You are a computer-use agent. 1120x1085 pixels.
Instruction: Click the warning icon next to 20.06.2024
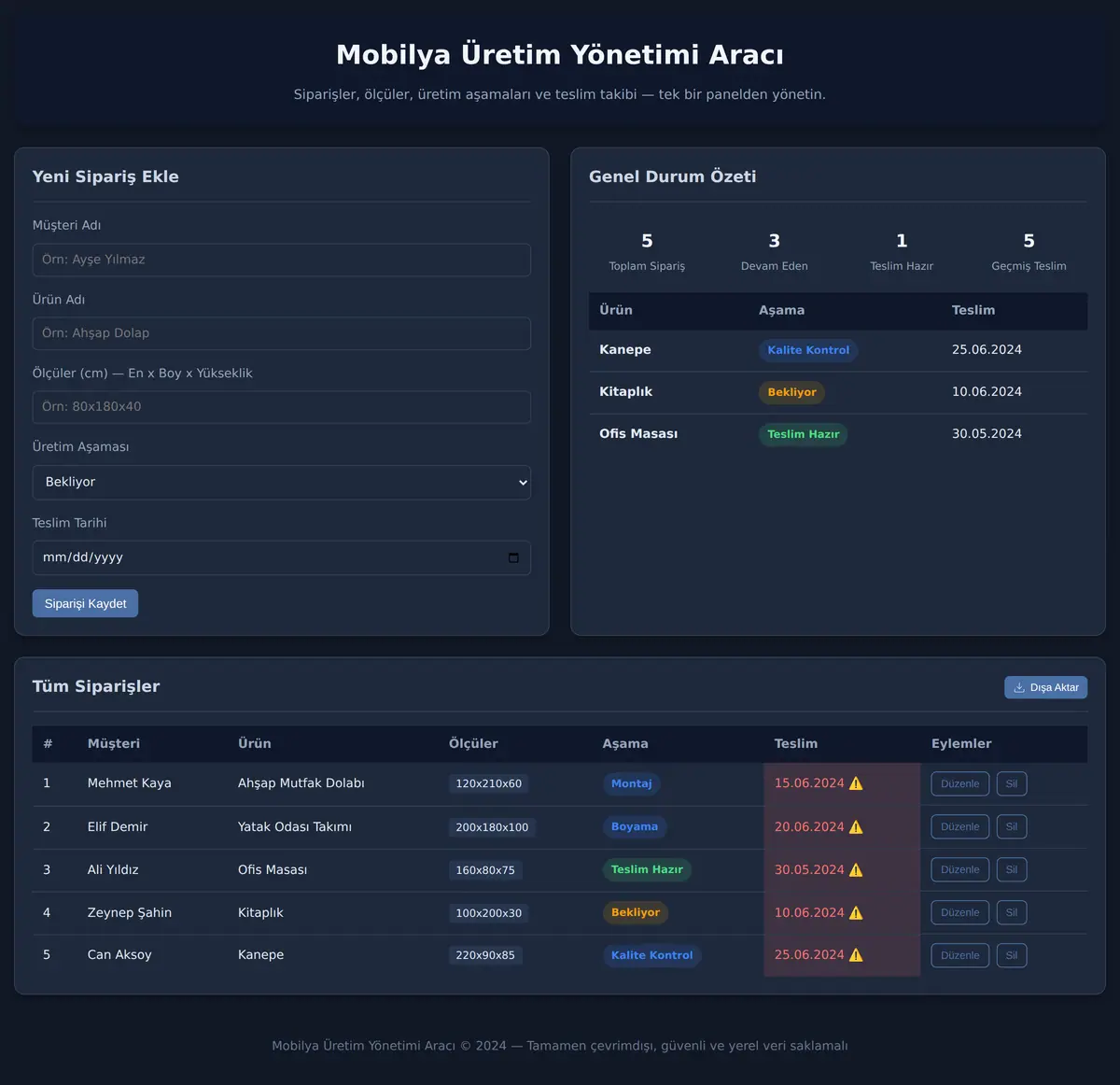(856, 826)
